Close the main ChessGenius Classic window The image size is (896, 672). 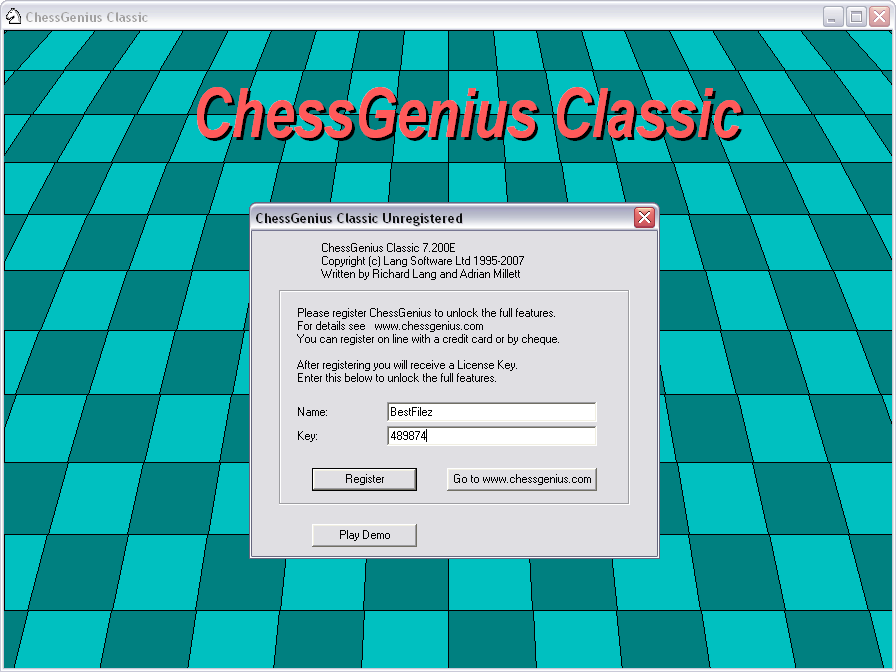coord(879,16)
